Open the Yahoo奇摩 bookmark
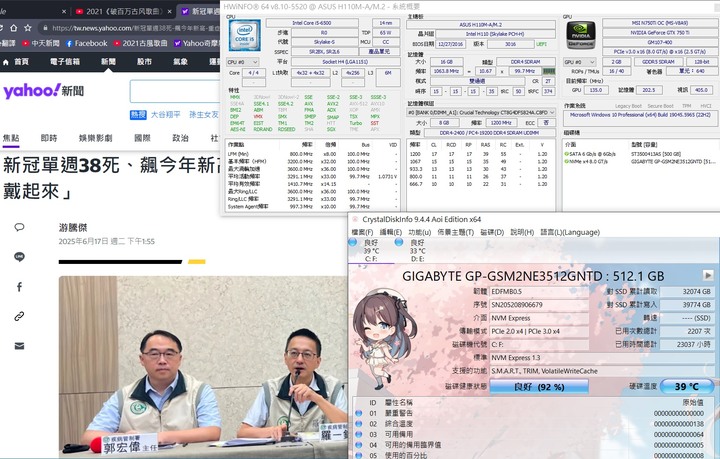720x459 pixels. pyautogui.click(x=197, y=43)
